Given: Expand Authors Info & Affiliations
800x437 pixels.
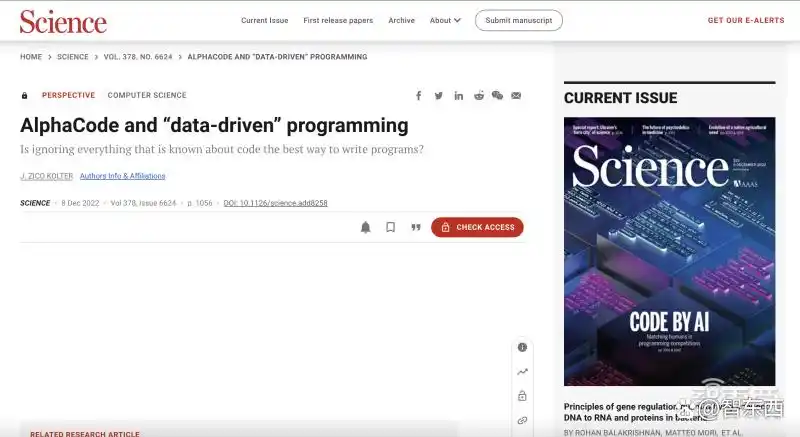Looking at the screenshot, I should click(x=123, y=176).
